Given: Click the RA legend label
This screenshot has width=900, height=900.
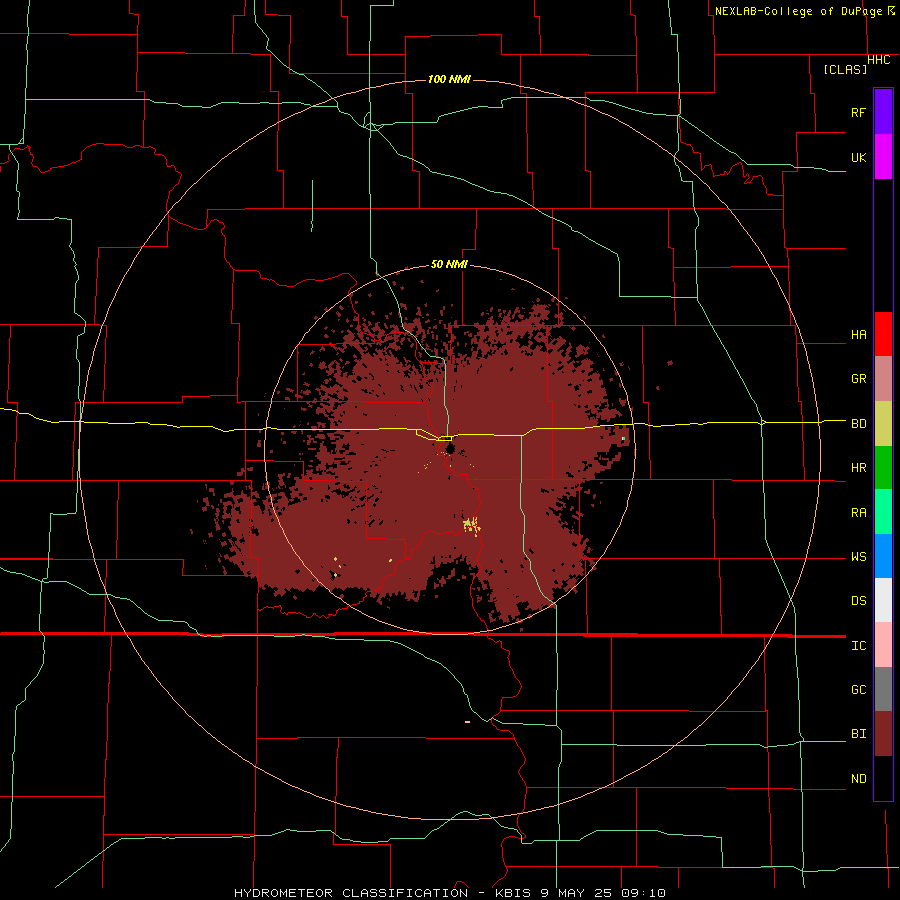Looking at the screenshot, I should (x=859, y=513).
